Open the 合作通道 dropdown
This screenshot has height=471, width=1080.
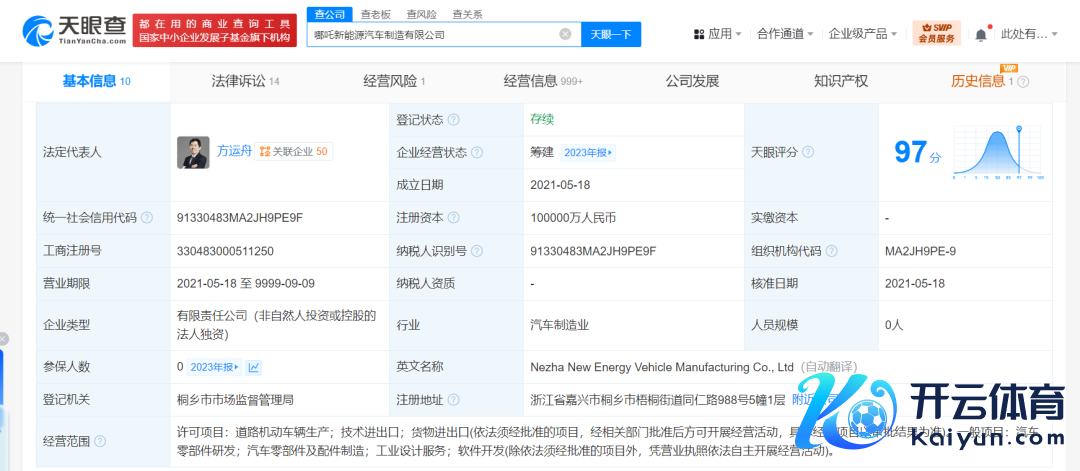pyautogui.click(x=784, y=34)
